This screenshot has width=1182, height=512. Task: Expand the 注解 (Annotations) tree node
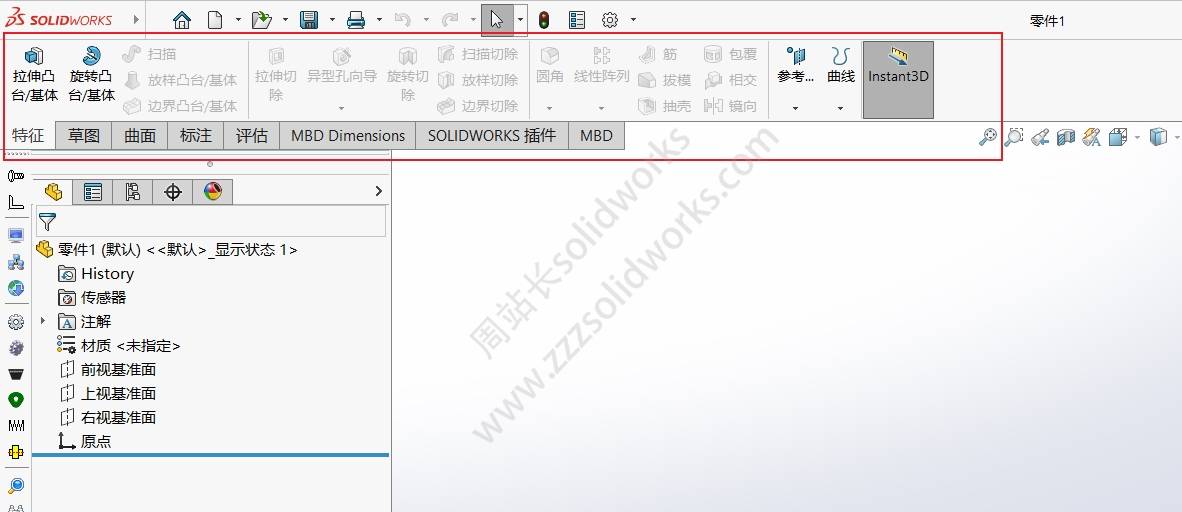43,321
